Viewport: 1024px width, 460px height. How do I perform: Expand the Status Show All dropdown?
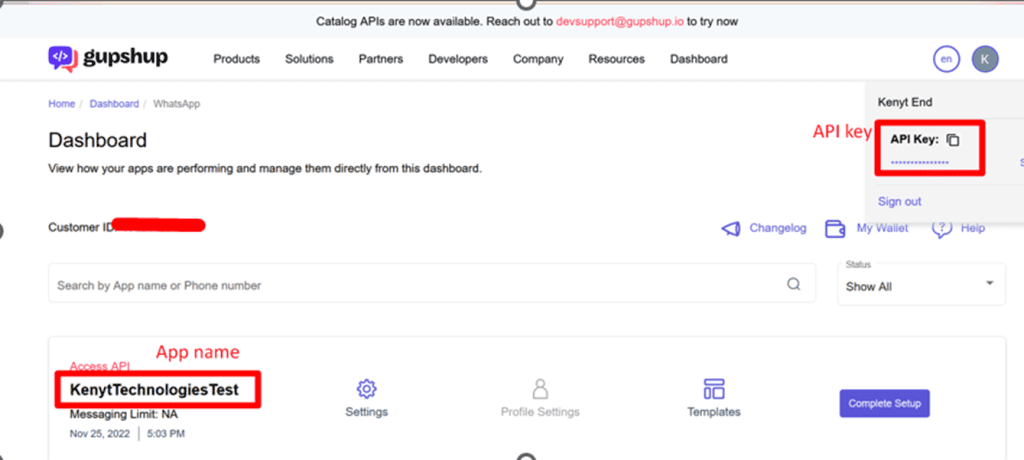(x=921, y=284)
